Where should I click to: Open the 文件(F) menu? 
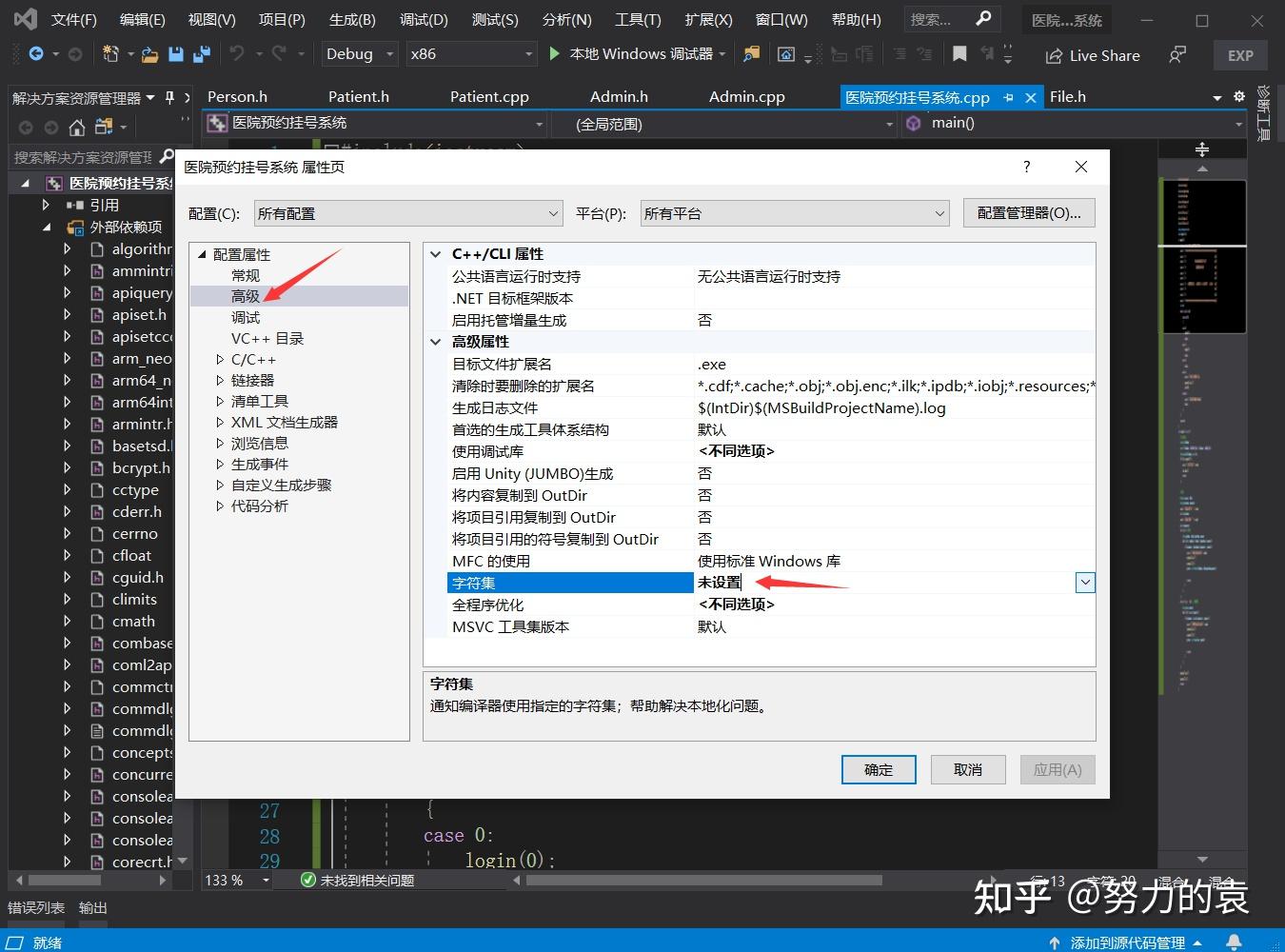point(73,19)
